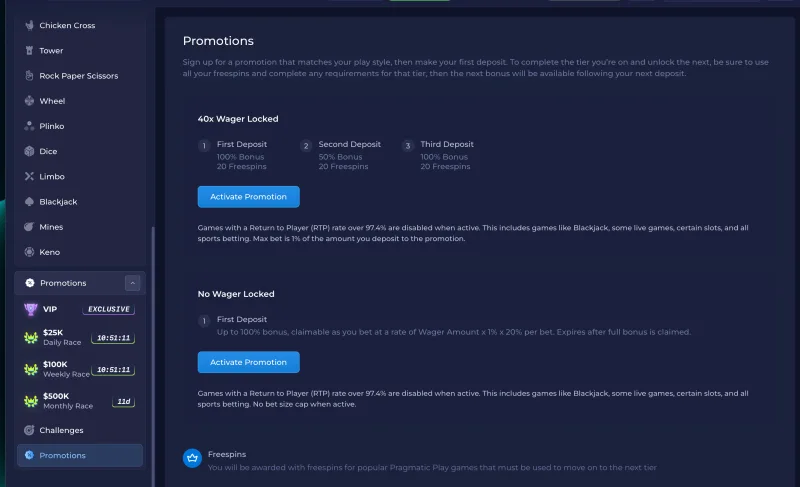Select the Dice game icon
The height and width of the screenshot is (487, 800).
29,151
